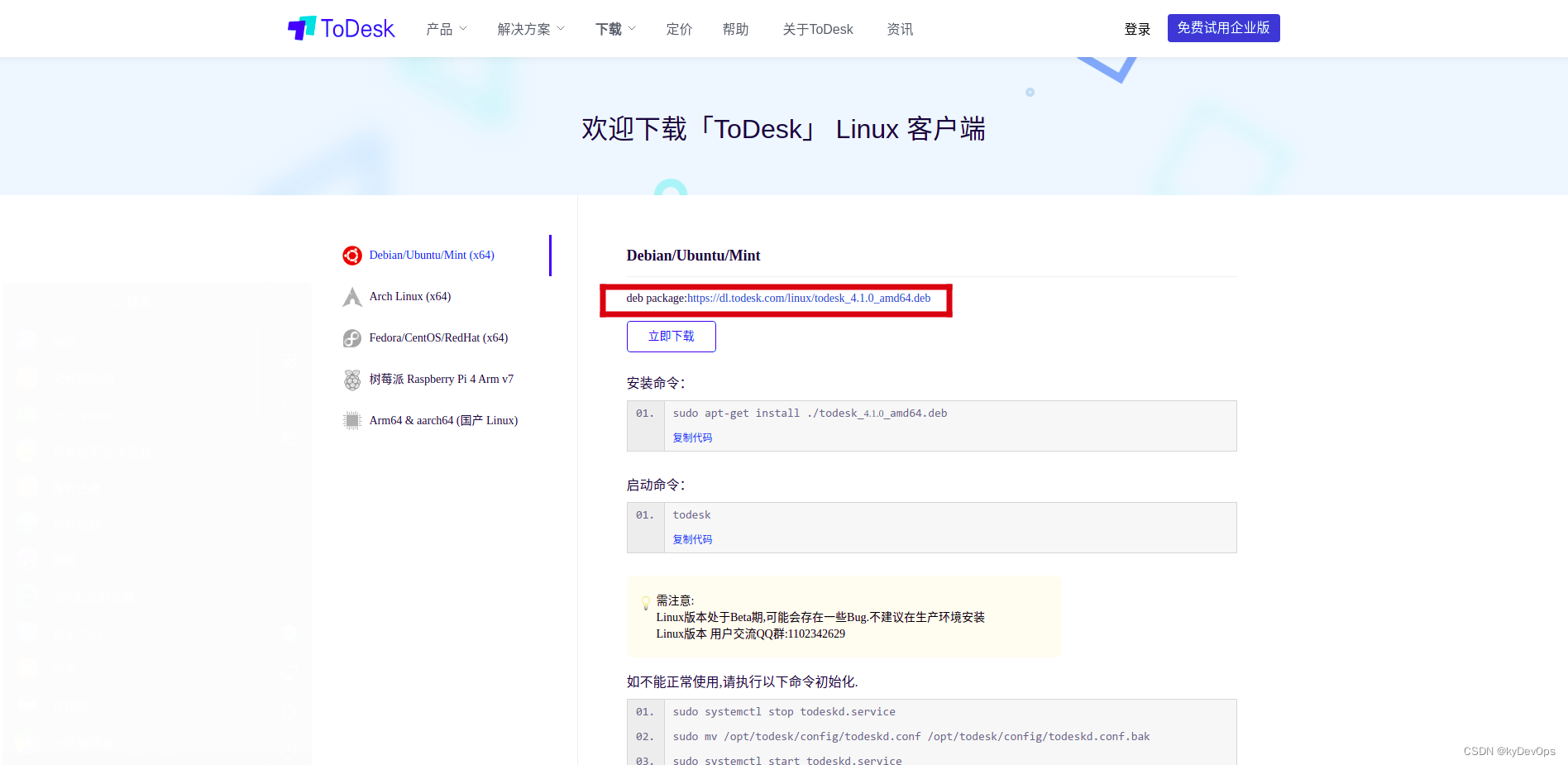
Task: Click the ToDesk brand name text
Action: coord(357,29)
